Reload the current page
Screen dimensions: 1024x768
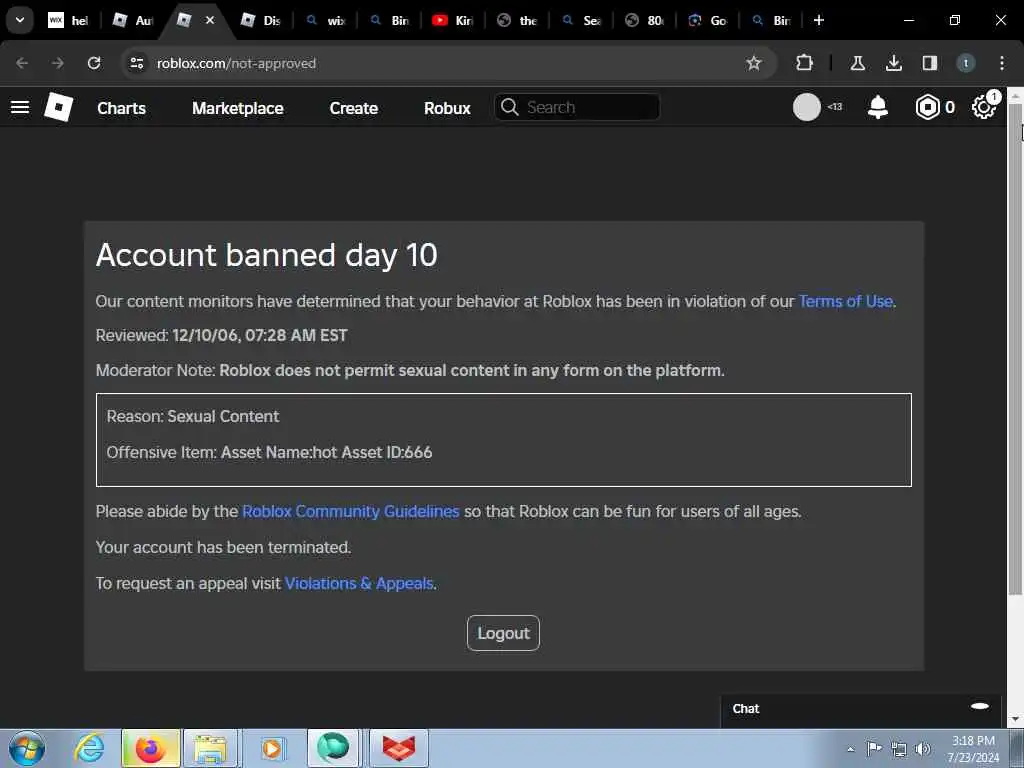pyautogui.click(x=94, y=63)
